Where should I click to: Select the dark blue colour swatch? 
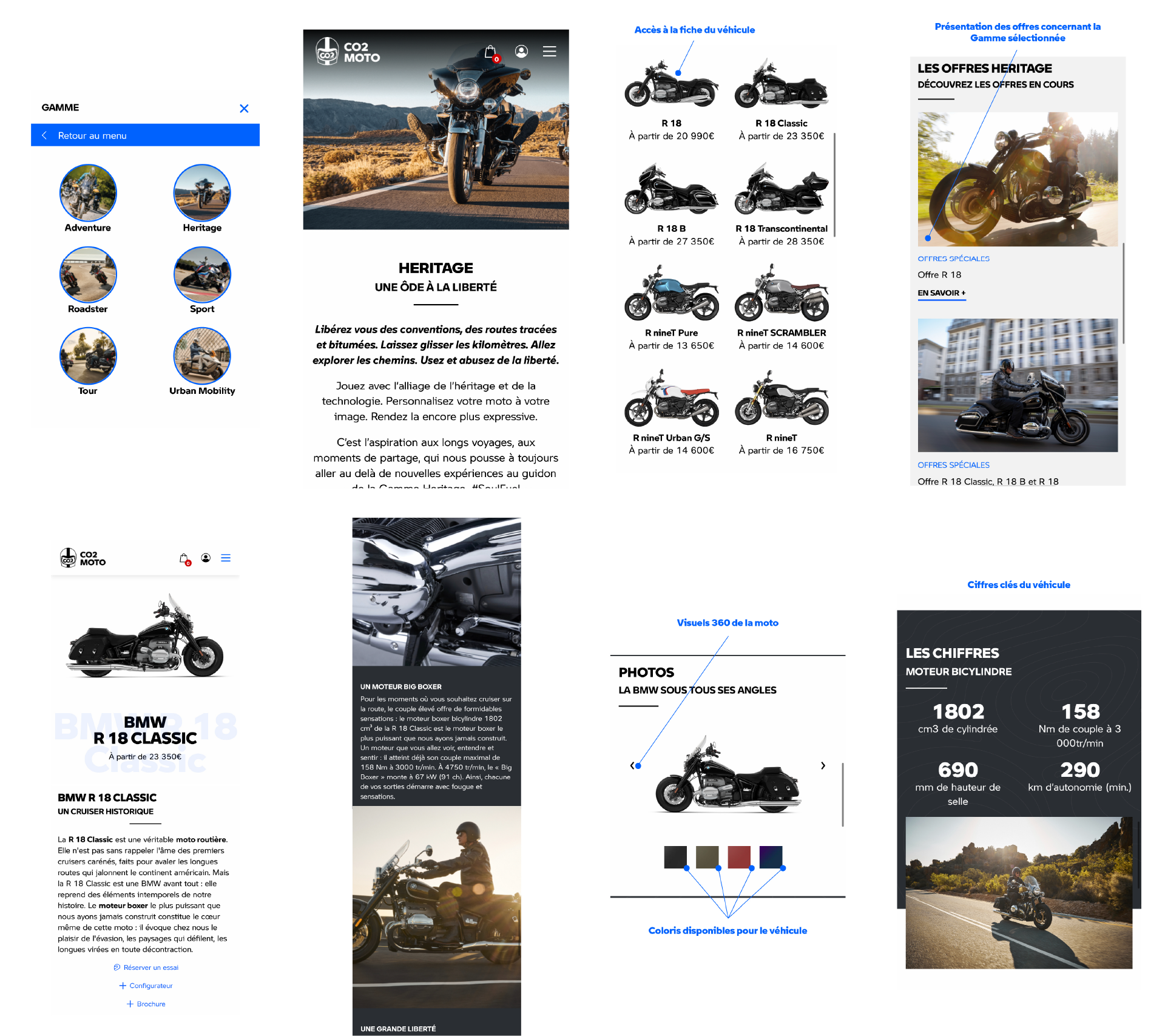click(771, 857)
